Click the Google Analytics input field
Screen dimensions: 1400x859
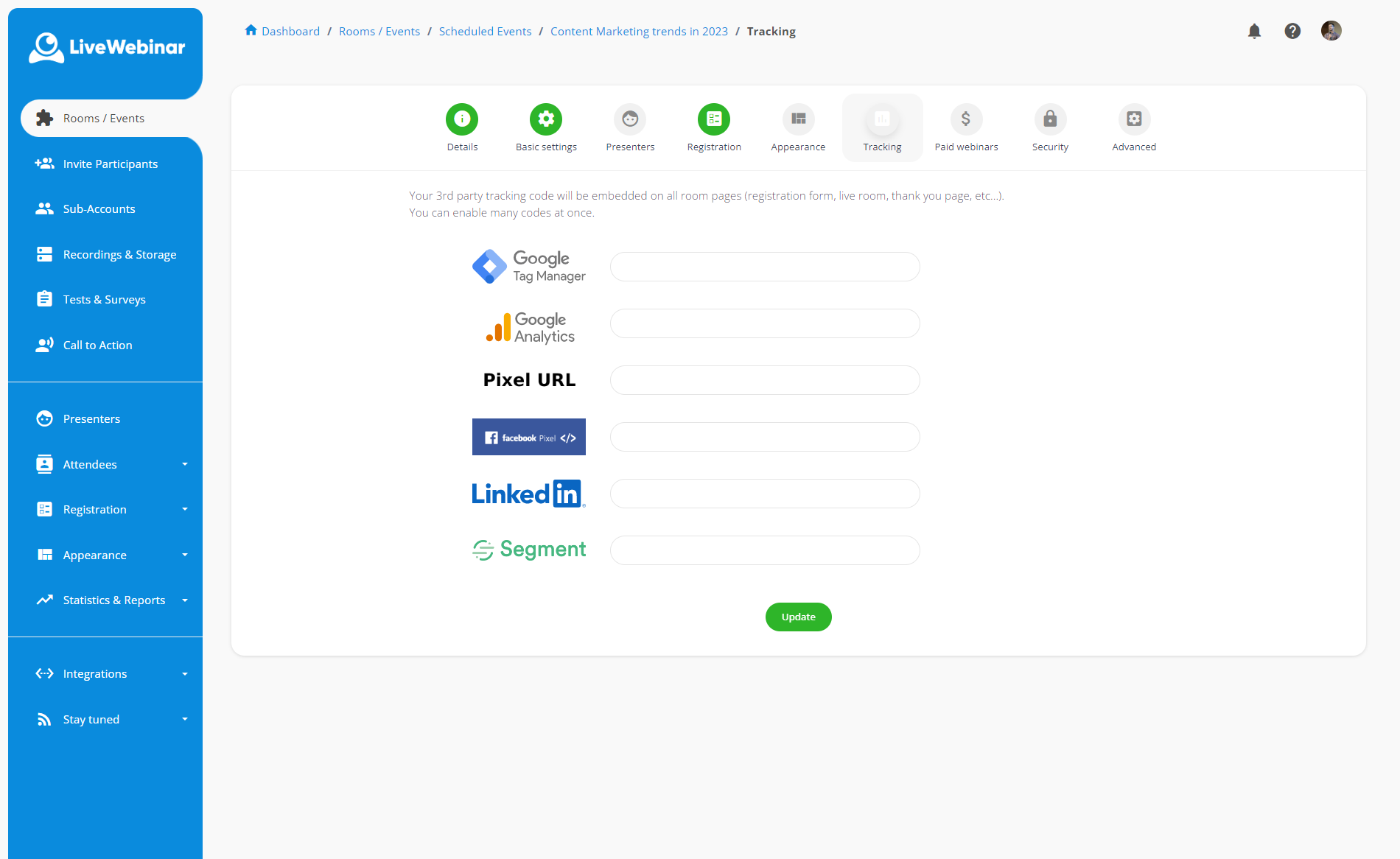click(x=764, y=323)
